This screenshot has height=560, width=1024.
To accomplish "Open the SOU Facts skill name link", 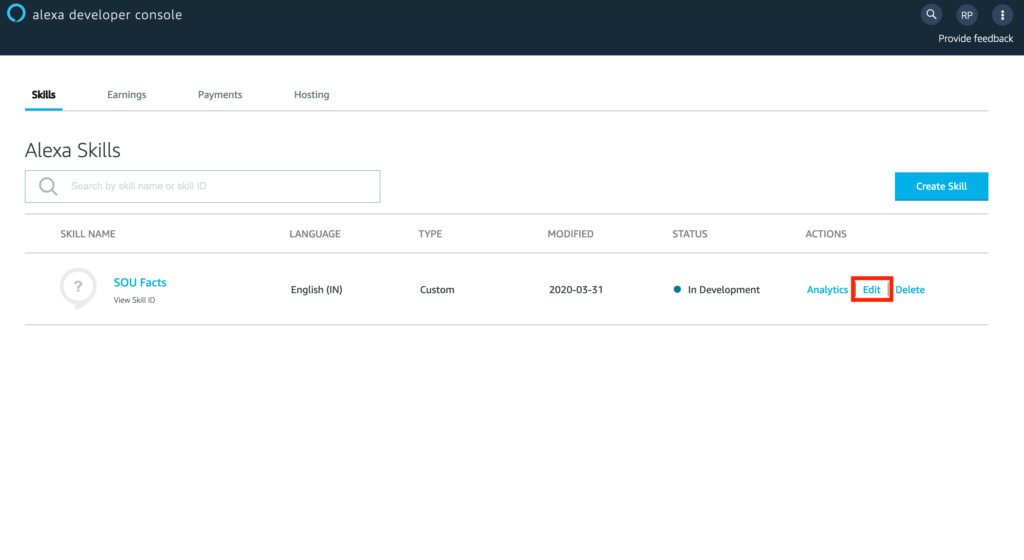I will point(140,283).
